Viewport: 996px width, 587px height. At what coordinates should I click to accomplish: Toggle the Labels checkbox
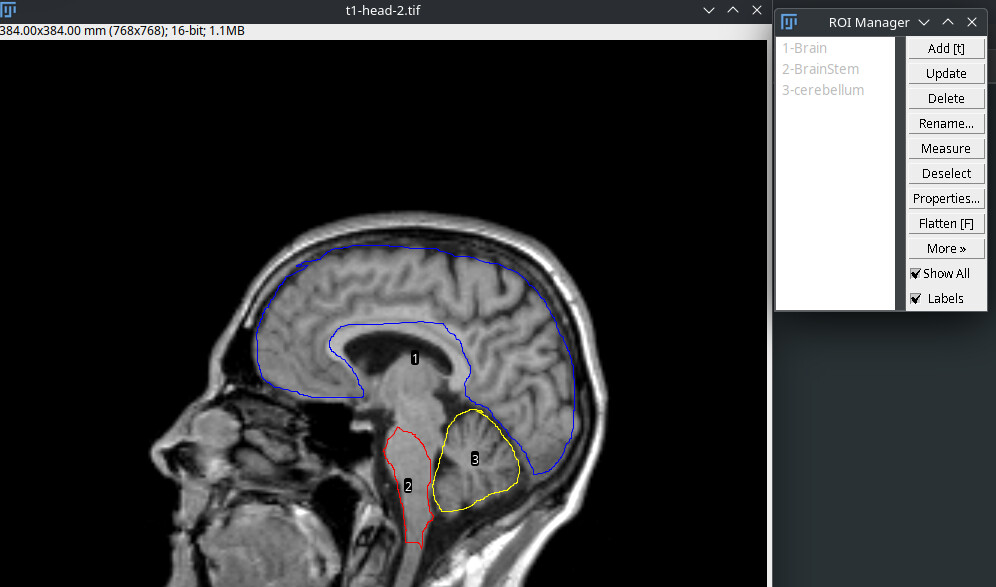tap(915, 298)
